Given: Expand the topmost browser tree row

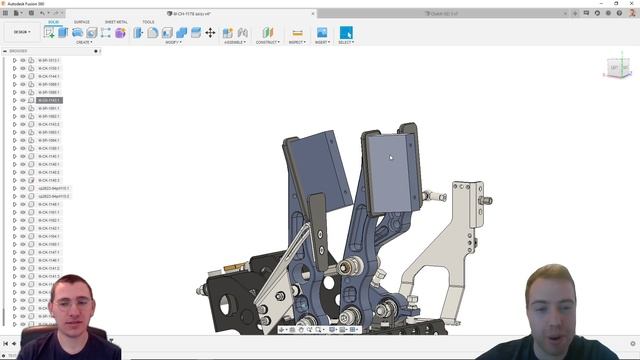Looking at the screenshot, I should [x=15, y=60].
